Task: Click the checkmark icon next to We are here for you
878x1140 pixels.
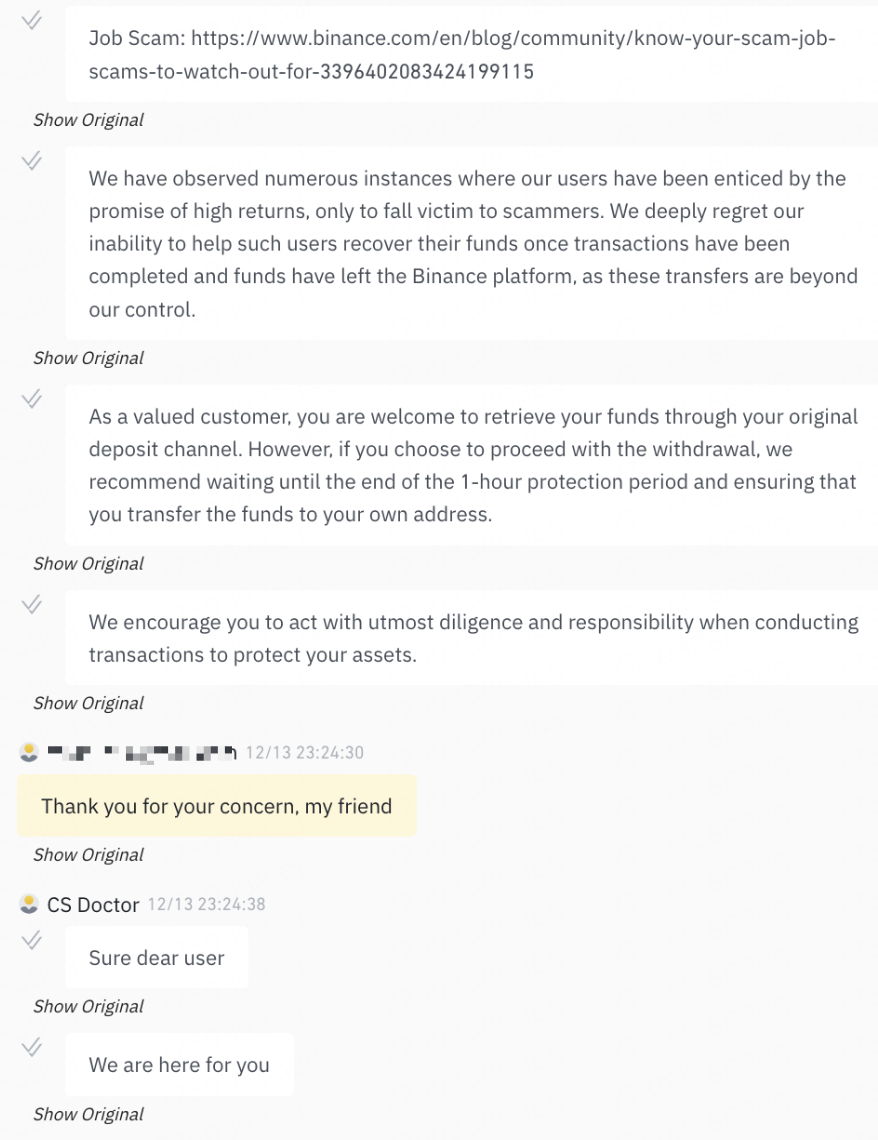Action: 32,1047
